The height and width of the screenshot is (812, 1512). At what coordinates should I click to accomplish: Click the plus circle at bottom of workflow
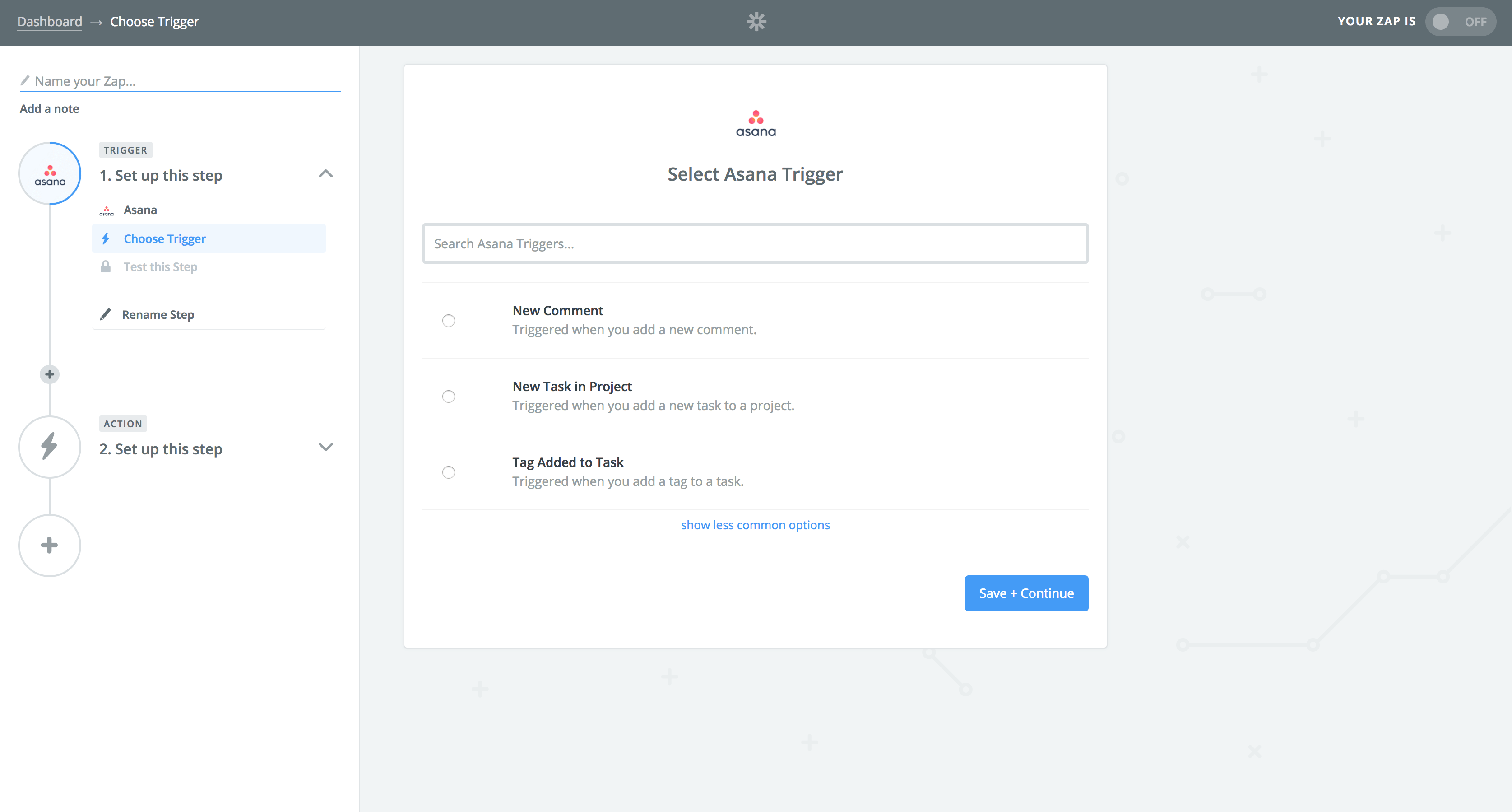click(x=49, y=545)
